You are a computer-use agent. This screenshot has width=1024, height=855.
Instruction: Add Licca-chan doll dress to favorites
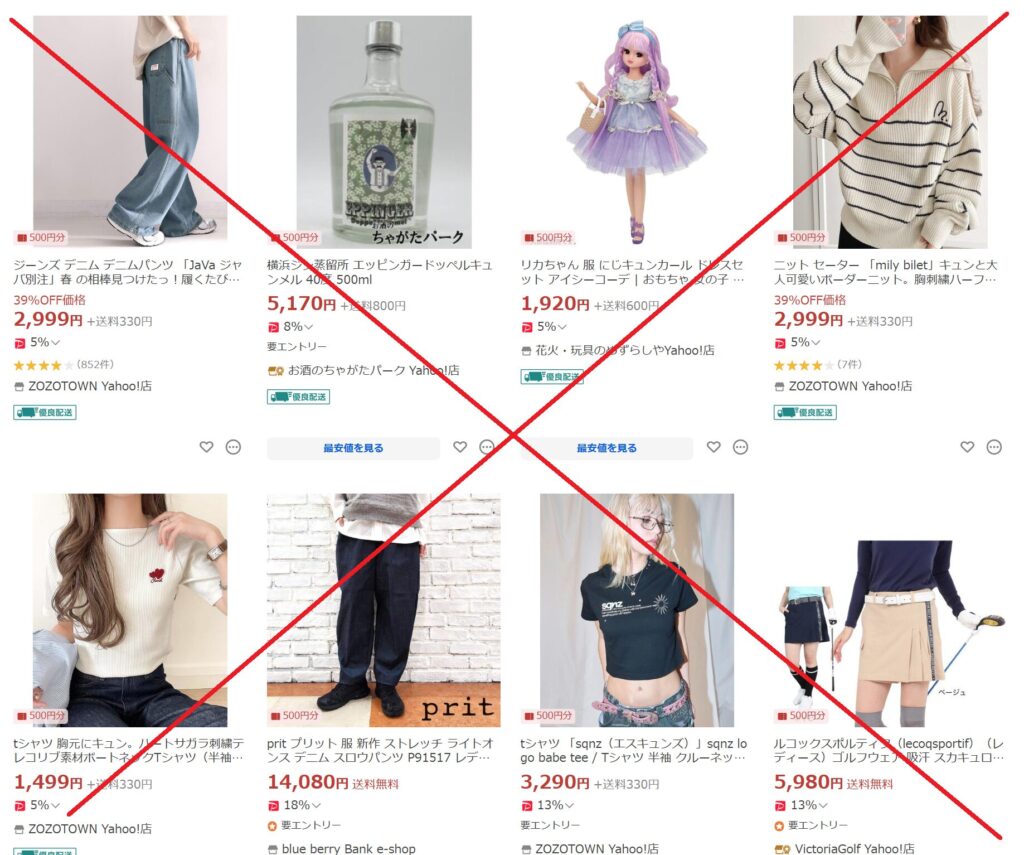pos(713,447)
